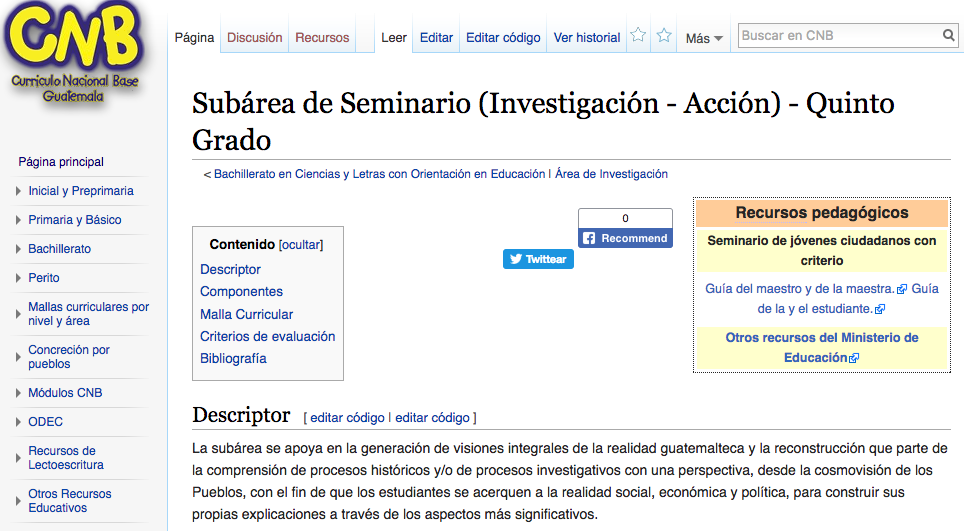Select the Página tab

tap(194, 37)
